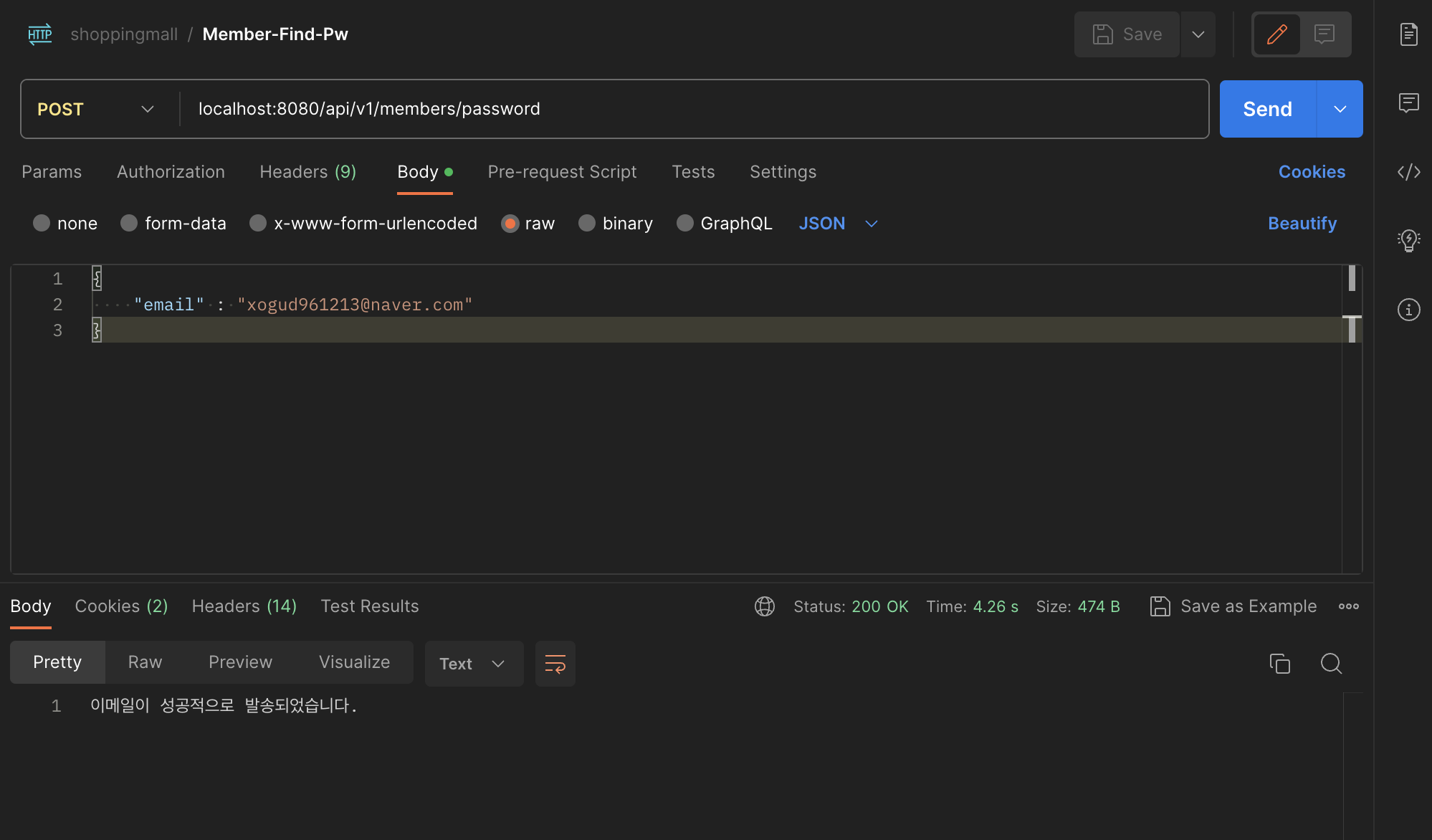Screen dimensions: 1432x840
Task: Open the documentation icon in right sidebar
Action: coord(1408,34)
